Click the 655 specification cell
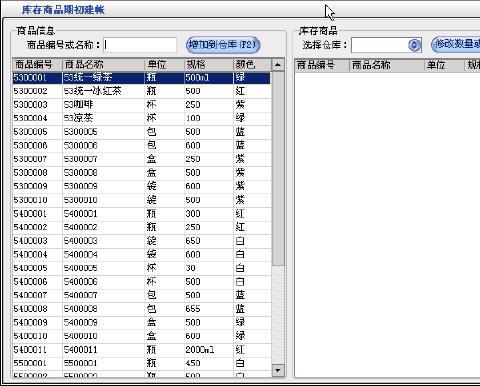This screenshot has height=386, width=480. click(x=208, y=309)
